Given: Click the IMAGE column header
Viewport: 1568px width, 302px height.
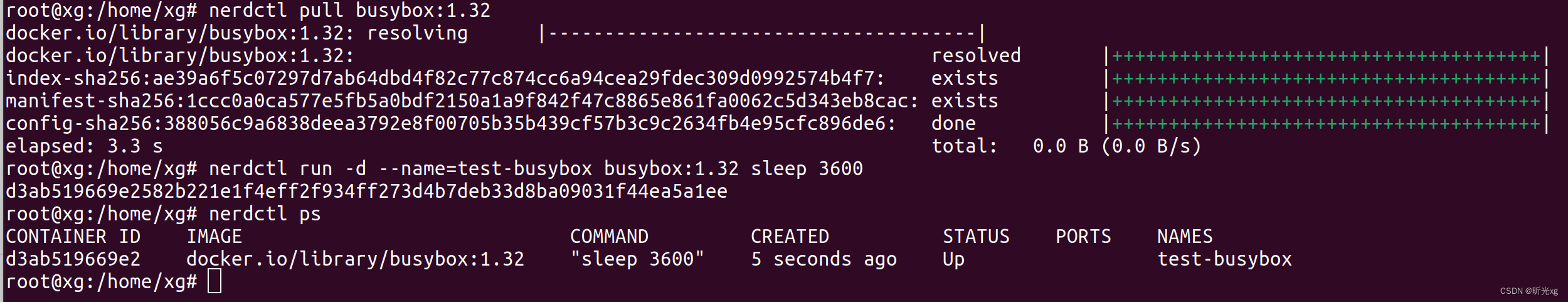Looking at the screenshot, I should coord(214,237).
